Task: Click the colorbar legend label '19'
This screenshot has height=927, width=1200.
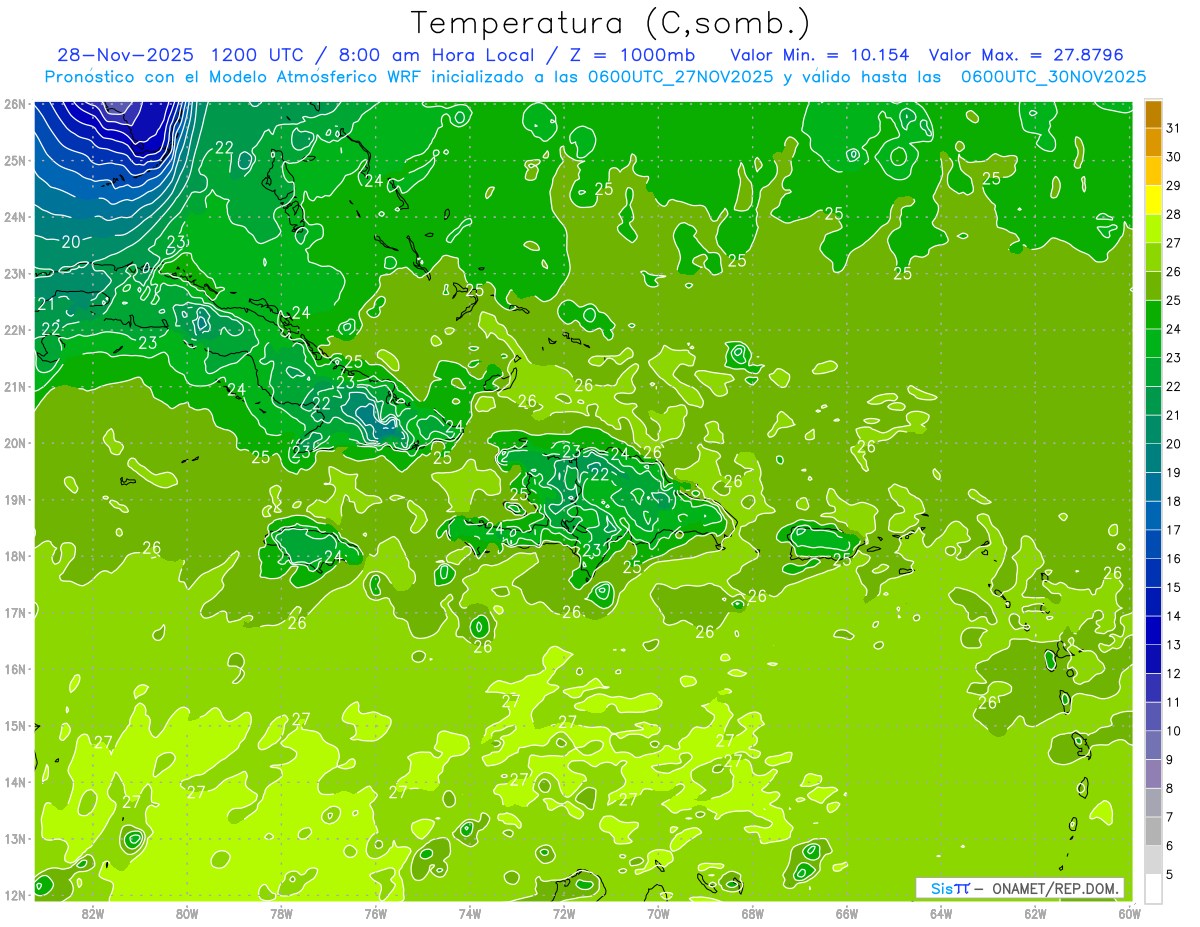Action: (x=1174, y=472)
